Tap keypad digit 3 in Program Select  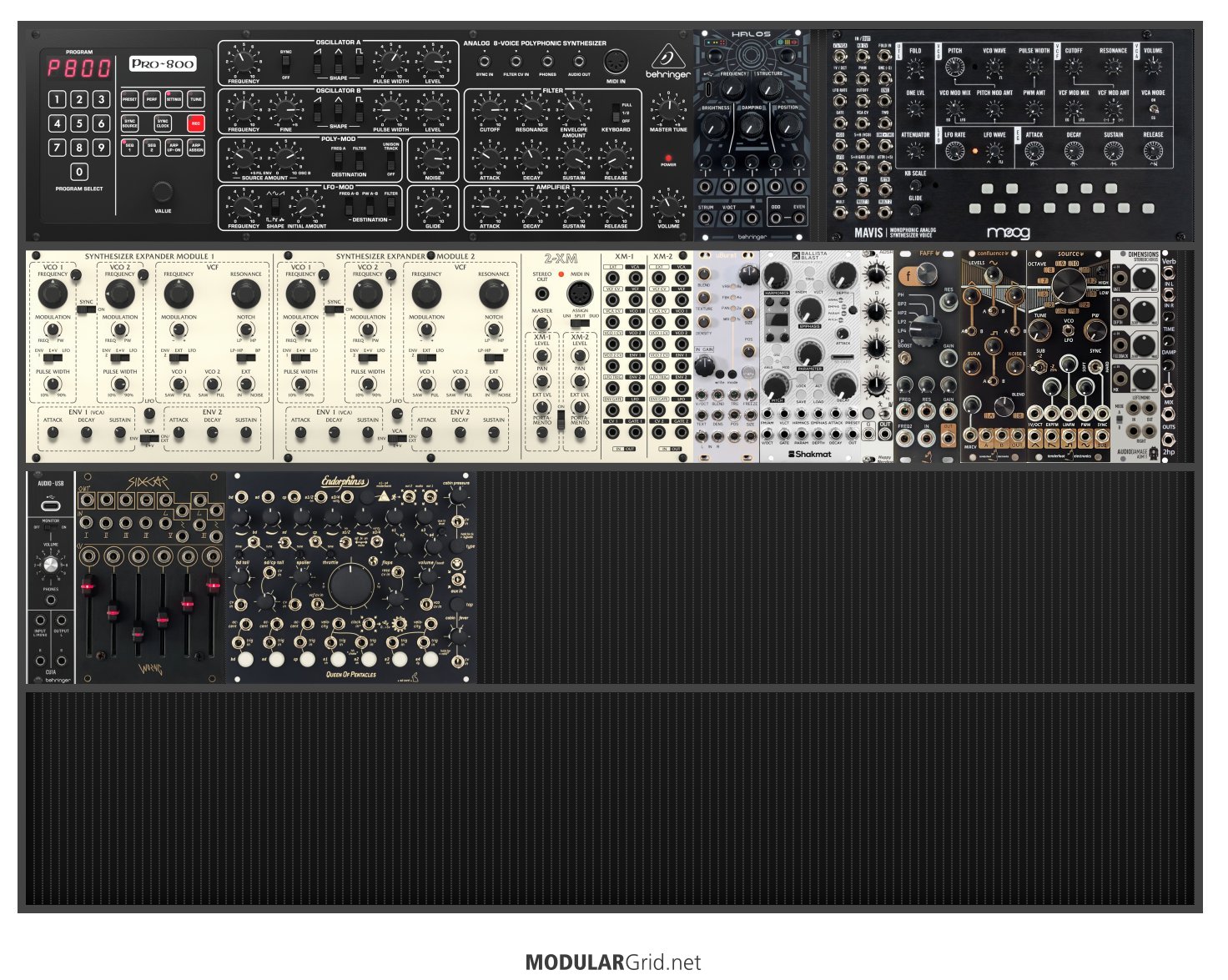click(101, 99)
